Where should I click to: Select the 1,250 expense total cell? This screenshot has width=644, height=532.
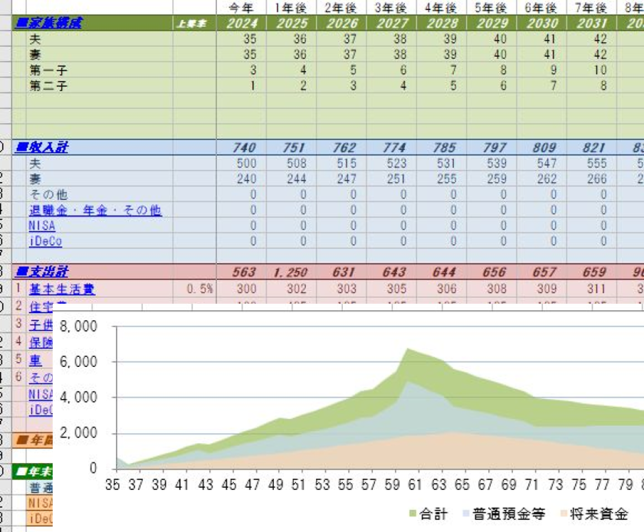click(x=292, y=272)
